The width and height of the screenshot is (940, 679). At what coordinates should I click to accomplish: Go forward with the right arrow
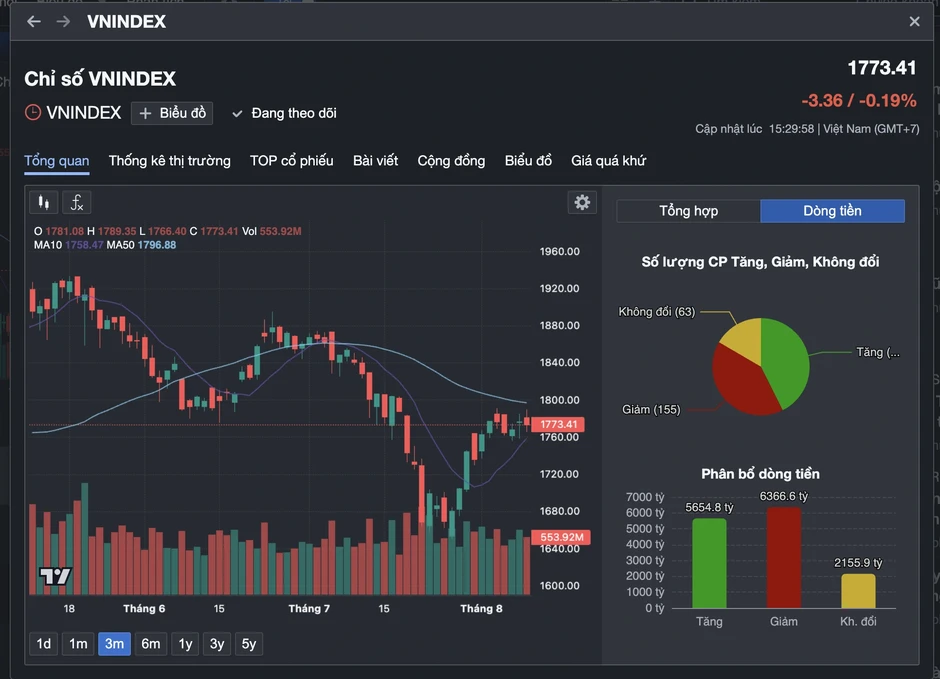point(63,22)
